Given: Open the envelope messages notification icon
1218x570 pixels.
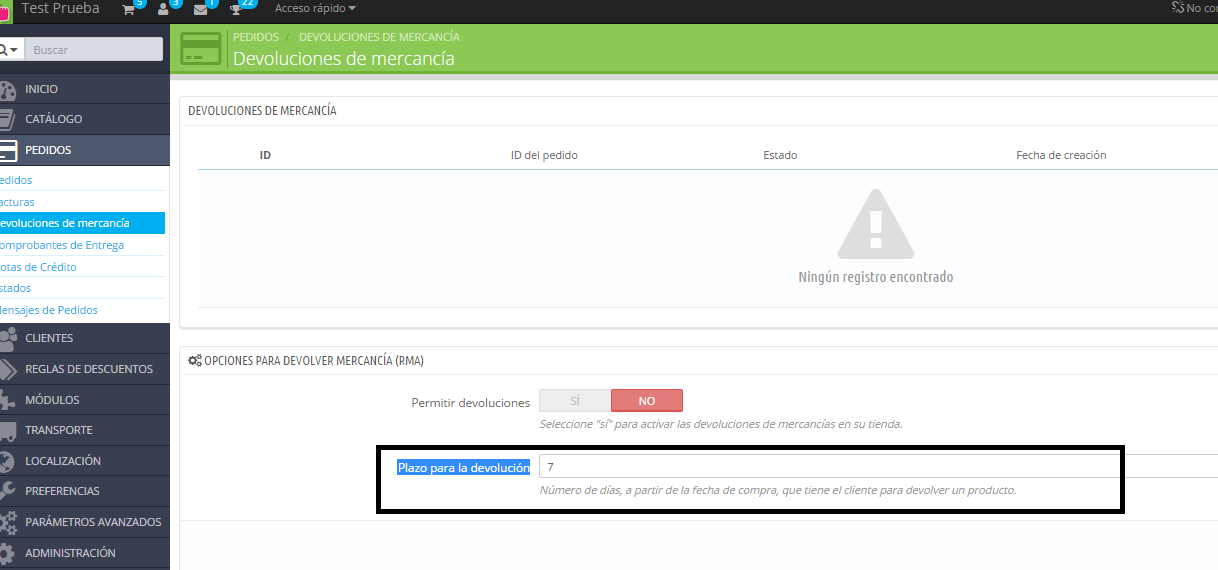Looking at the screenshot, I should pyautogui.click(x=201, y=9).
